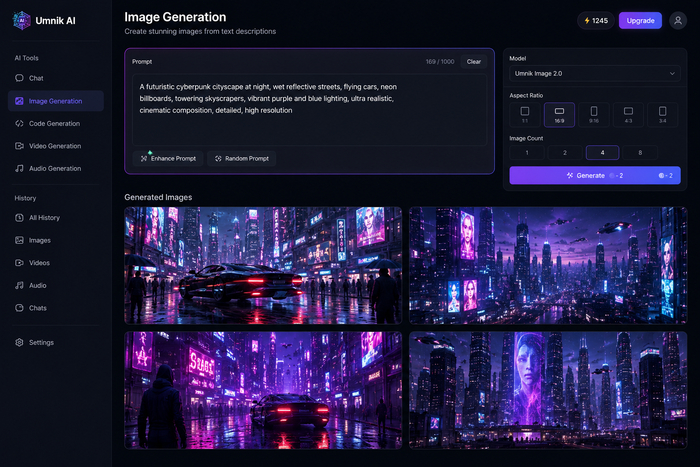The width and height of the screenshot is (700, 467).
Task: Open Audio history entry
Action: pos(56,285)
